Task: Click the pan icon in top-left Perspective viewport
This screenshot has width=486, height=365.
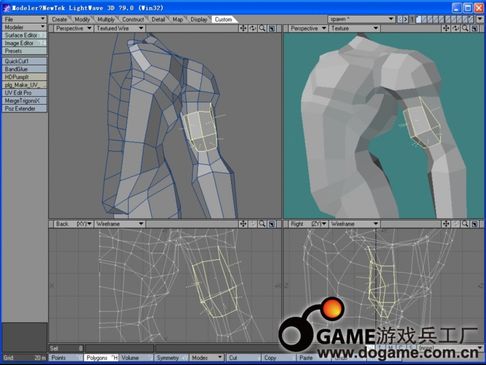Action: 243,28
